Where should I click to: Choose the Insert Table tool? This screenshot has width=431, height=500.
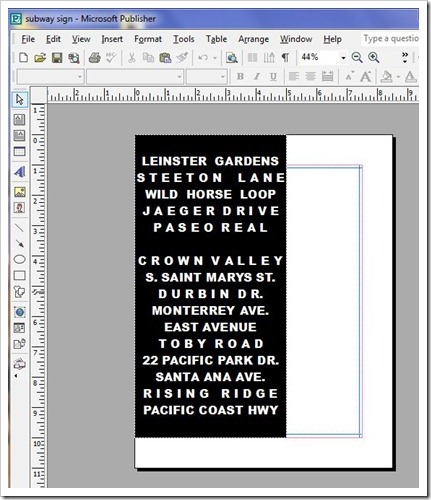point(19,151)
